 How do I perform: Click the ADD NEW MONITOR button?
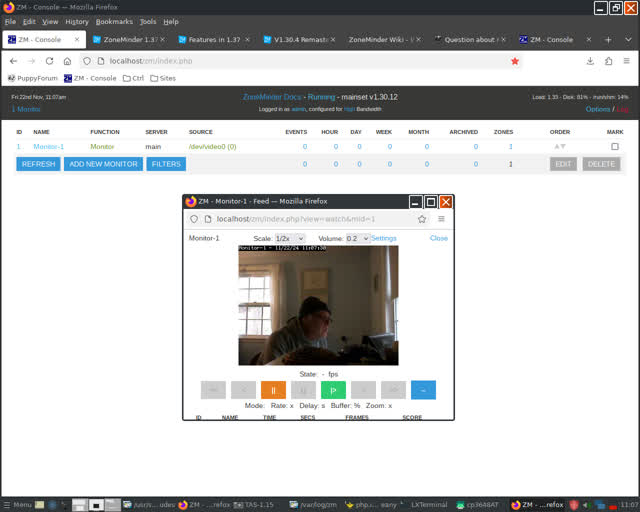click(103, 164)
